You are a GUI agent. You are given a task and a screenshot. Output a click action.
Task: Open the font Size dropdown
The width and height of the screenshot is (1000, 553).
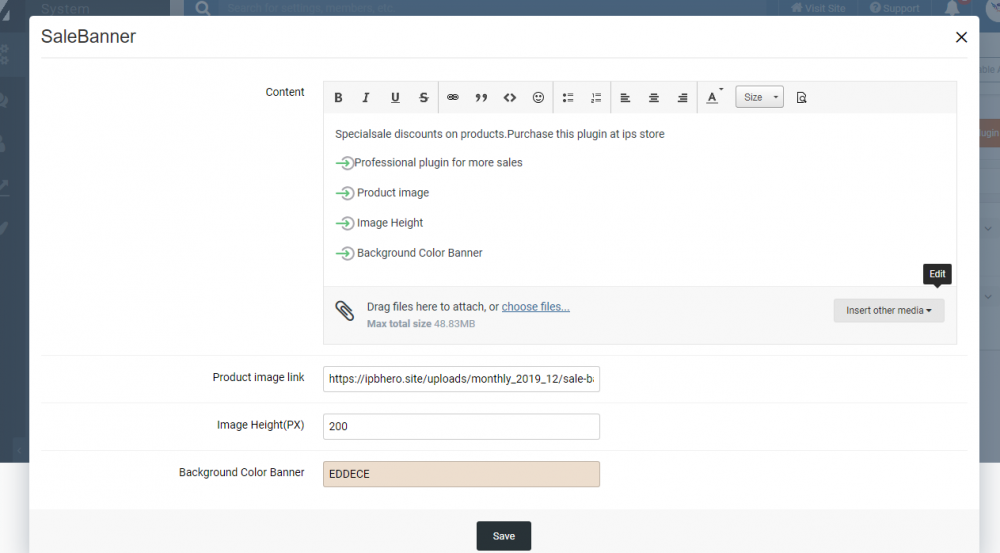pyautogui.click(x=759, y=97)
